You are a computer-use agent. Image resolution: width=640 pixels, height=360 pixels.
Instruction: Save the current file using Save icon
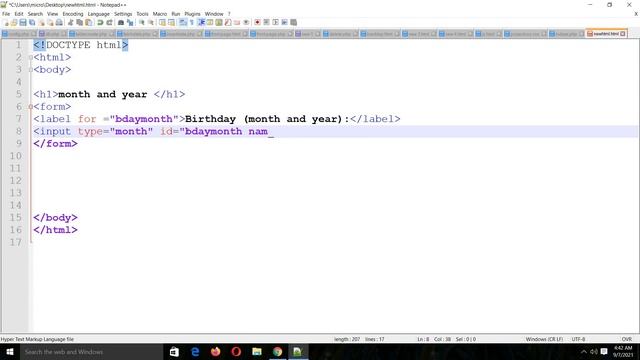click(23, 22)
